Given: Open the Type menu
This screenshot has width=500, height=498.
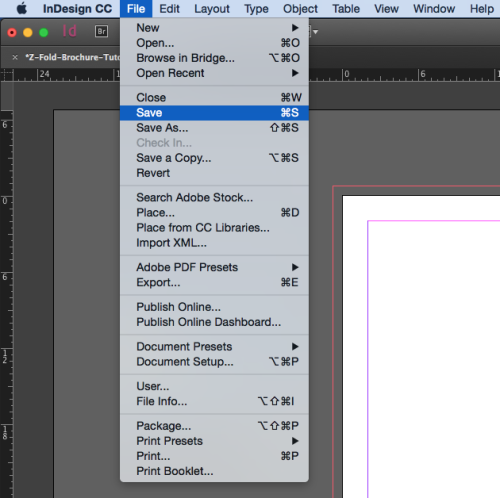Looking at the screenshot, I should 256,9.
